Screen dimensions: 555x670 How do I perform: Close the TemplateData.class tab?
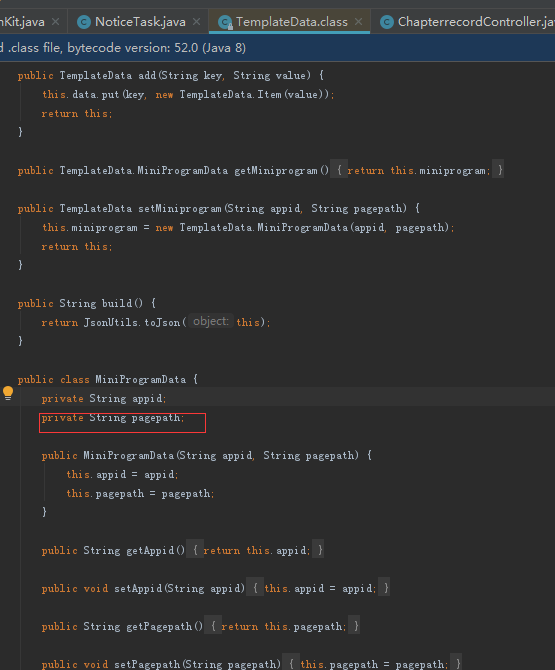(x=358, y=22)
